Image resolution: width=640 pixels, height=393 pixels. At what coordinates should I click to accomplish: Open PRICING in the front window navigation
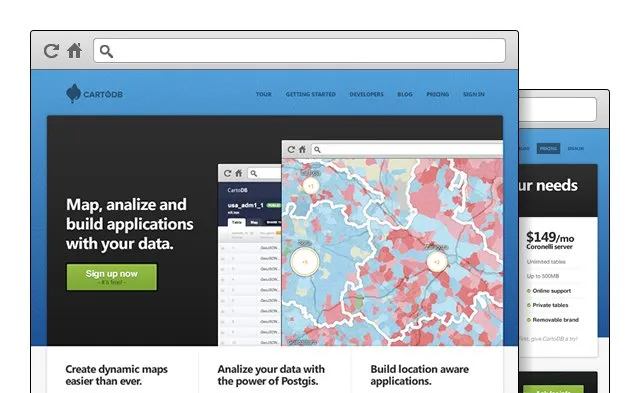[x=438, y=94]
